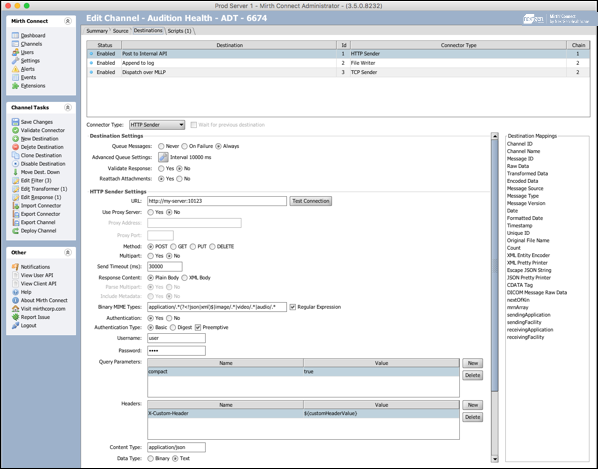Open the Users icon
The height and width of the screenshot is (469, 598).
(x=15, y=52)
